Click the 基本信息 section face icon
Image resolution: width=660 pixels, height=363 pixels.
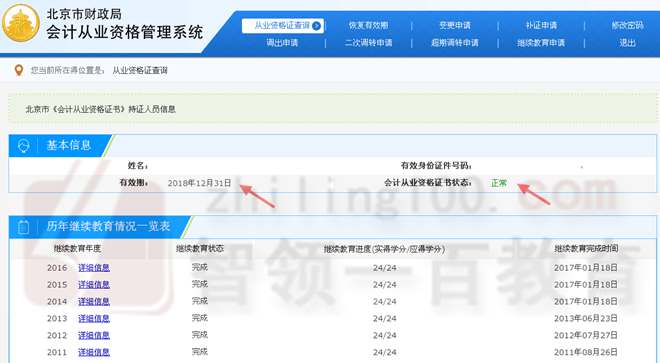pyautogui.click(x=24, y=146)
